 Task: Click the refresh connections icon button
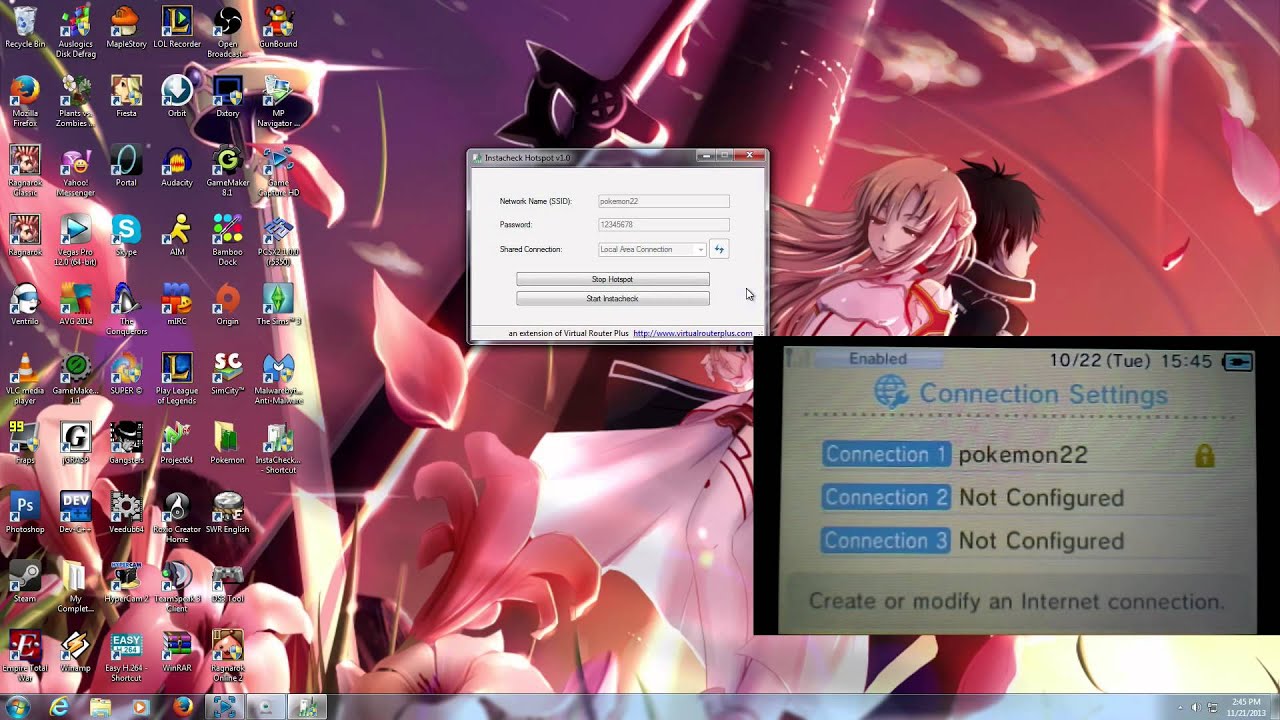tap(719, 249)
